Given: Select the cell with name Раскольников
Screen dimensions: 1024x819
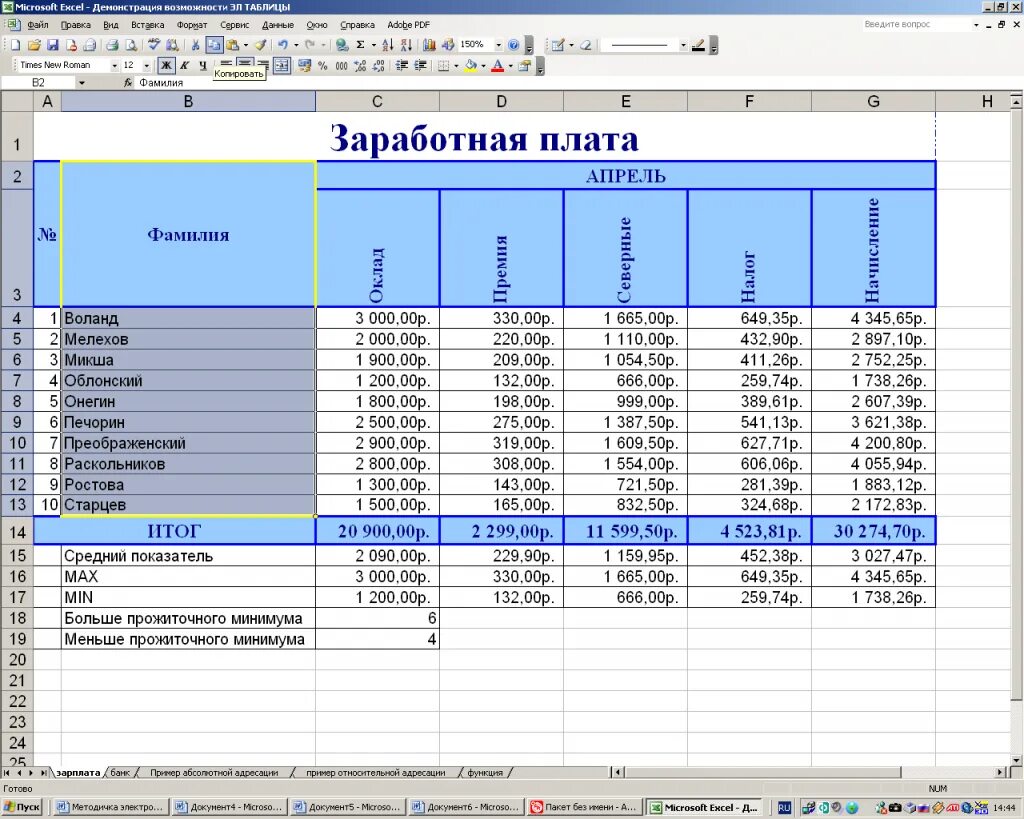Looking at the screenshot, I should (188, 464).
